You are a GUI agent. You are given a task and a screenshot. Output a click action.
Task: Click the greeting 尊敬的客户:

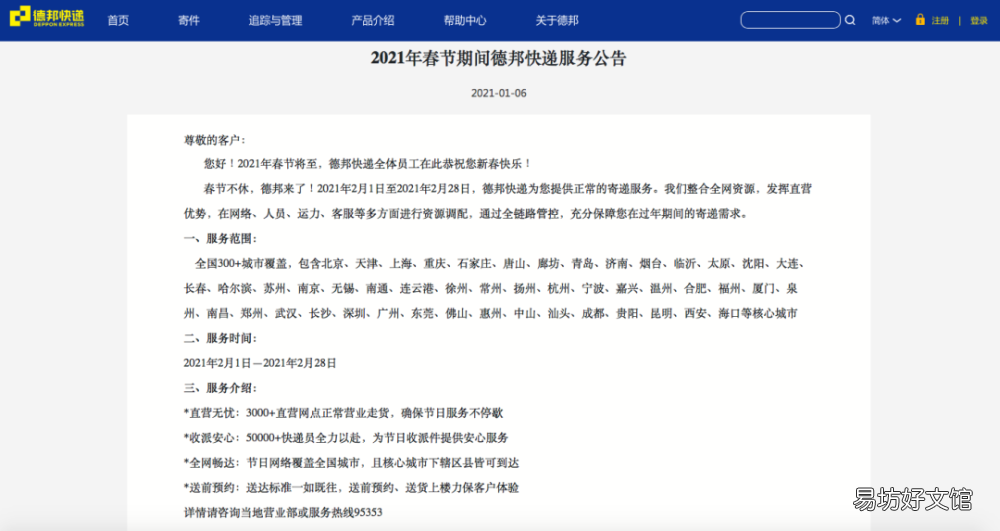[x=214, y=140]
